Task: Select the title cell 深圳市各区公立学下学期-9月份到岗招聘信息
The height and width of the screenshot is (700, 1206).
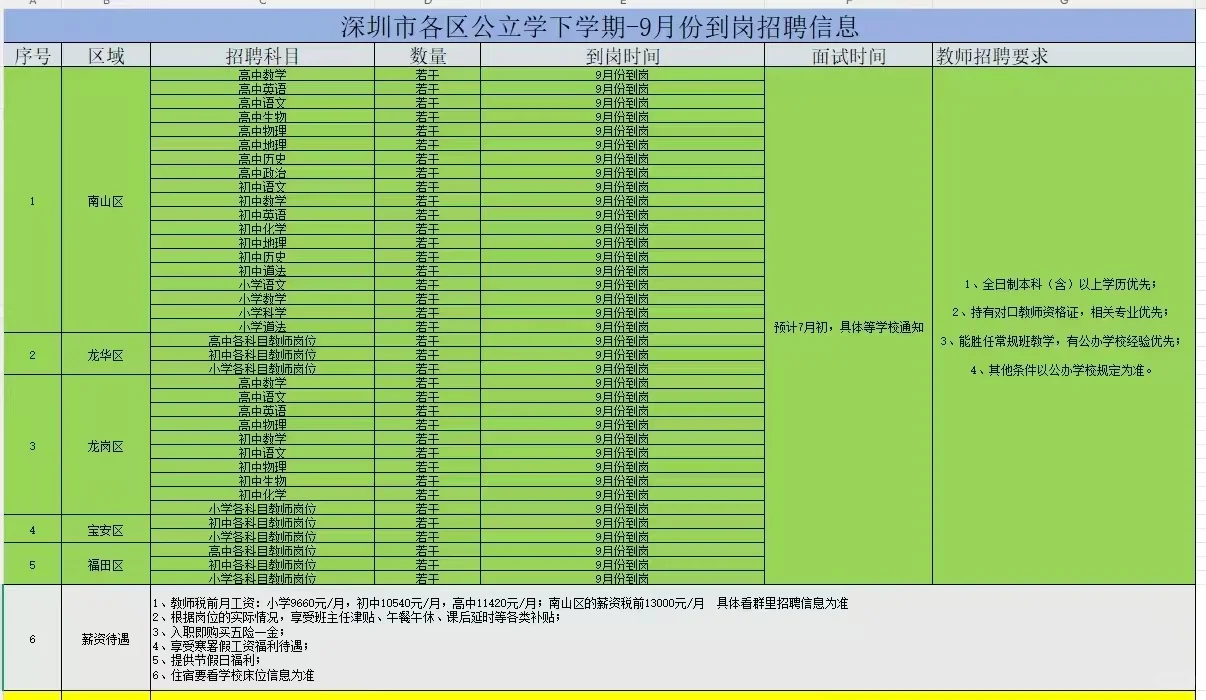Action: coord(600,26)
